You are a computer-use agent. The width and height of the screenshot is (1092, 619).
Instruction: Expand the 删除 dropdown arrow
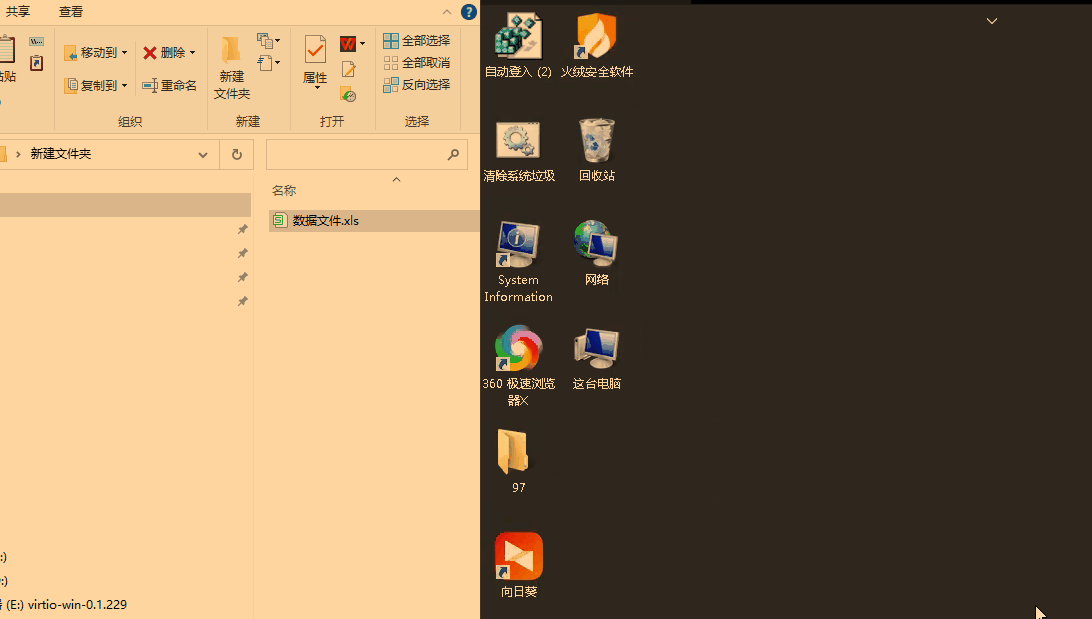192,53
